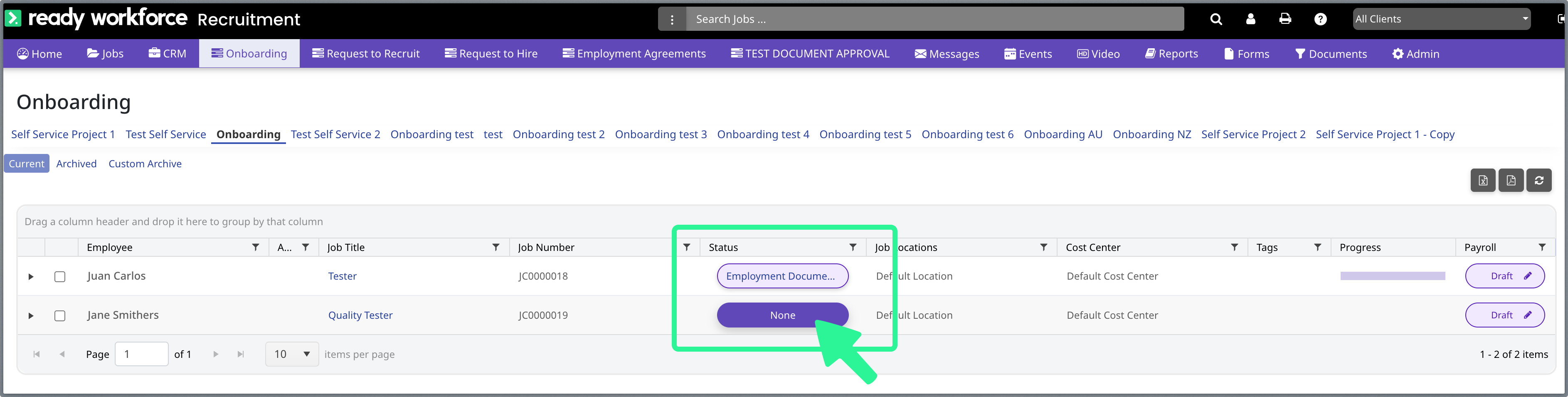Open the All Clients dropdown
1568x397 pixels.
pyautogui.click(x=1441, y=19)
